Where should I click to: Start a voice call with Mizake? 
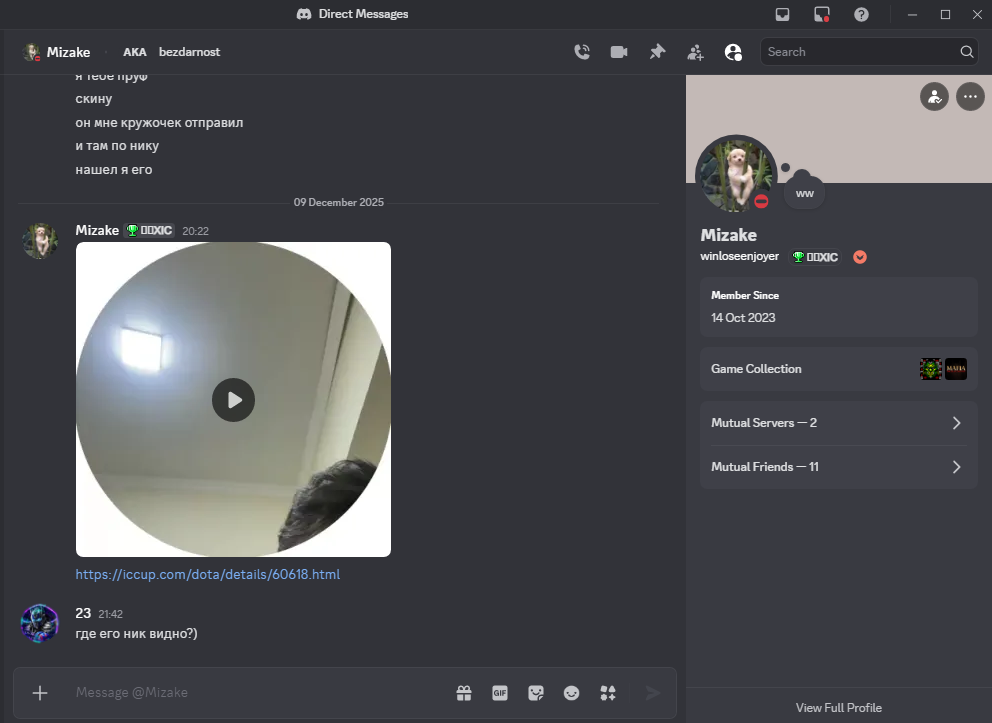[582, 52]
